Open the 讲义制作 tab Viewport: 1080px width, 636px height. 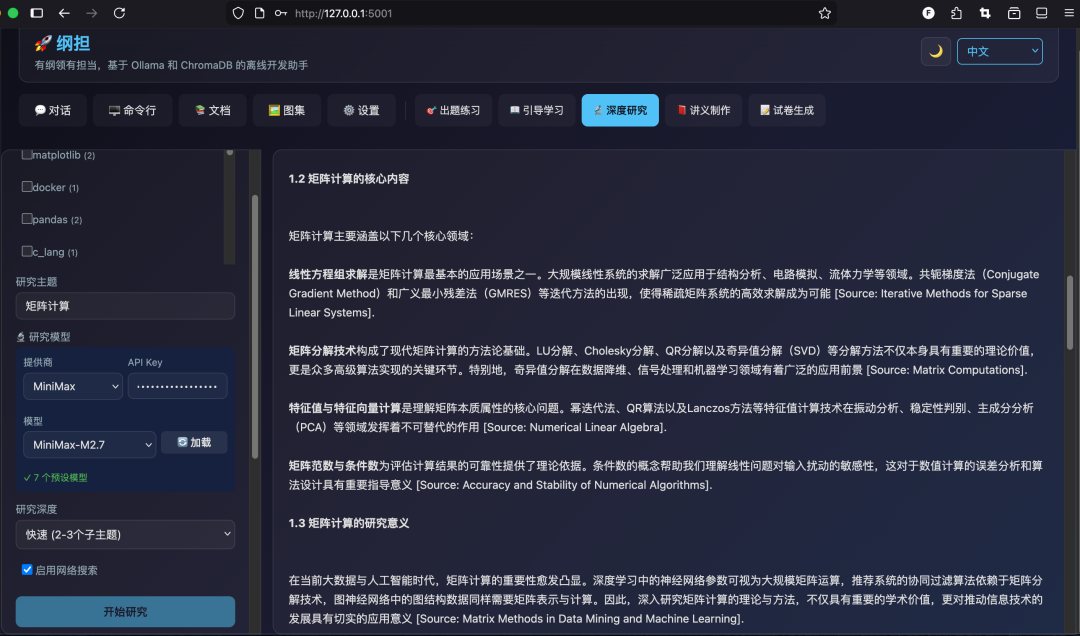tap(703, 110)
